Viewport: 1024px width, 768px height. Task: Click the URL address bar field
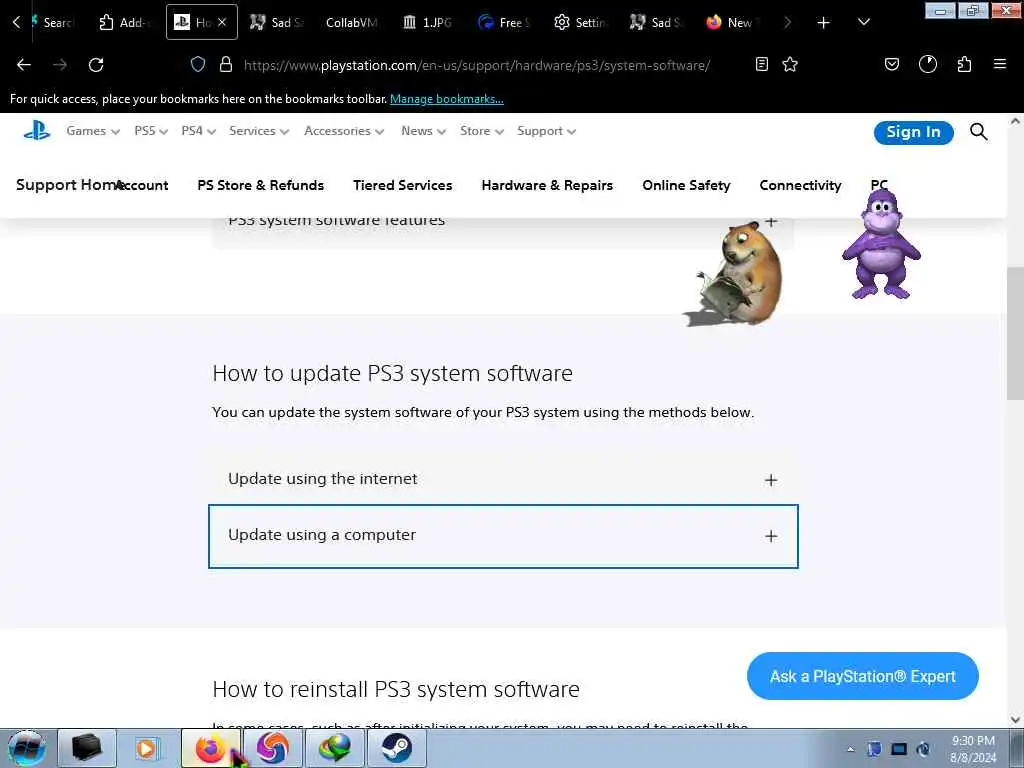tap(477, 65)
